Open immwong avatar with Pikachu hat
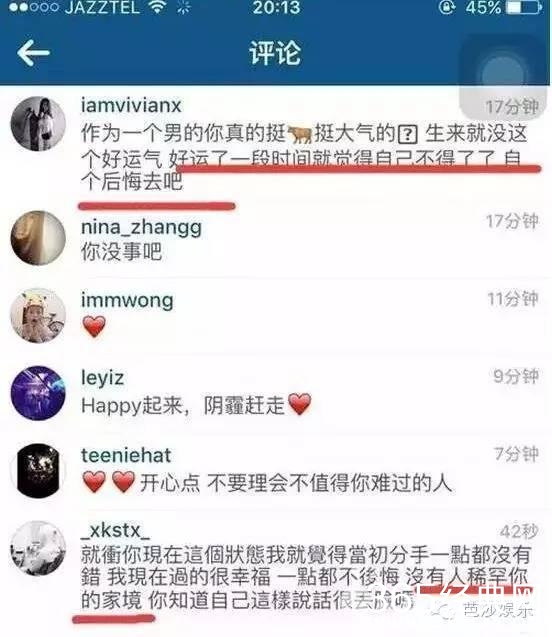The width and height of the screenshot is (552, 637). point(38,316)
